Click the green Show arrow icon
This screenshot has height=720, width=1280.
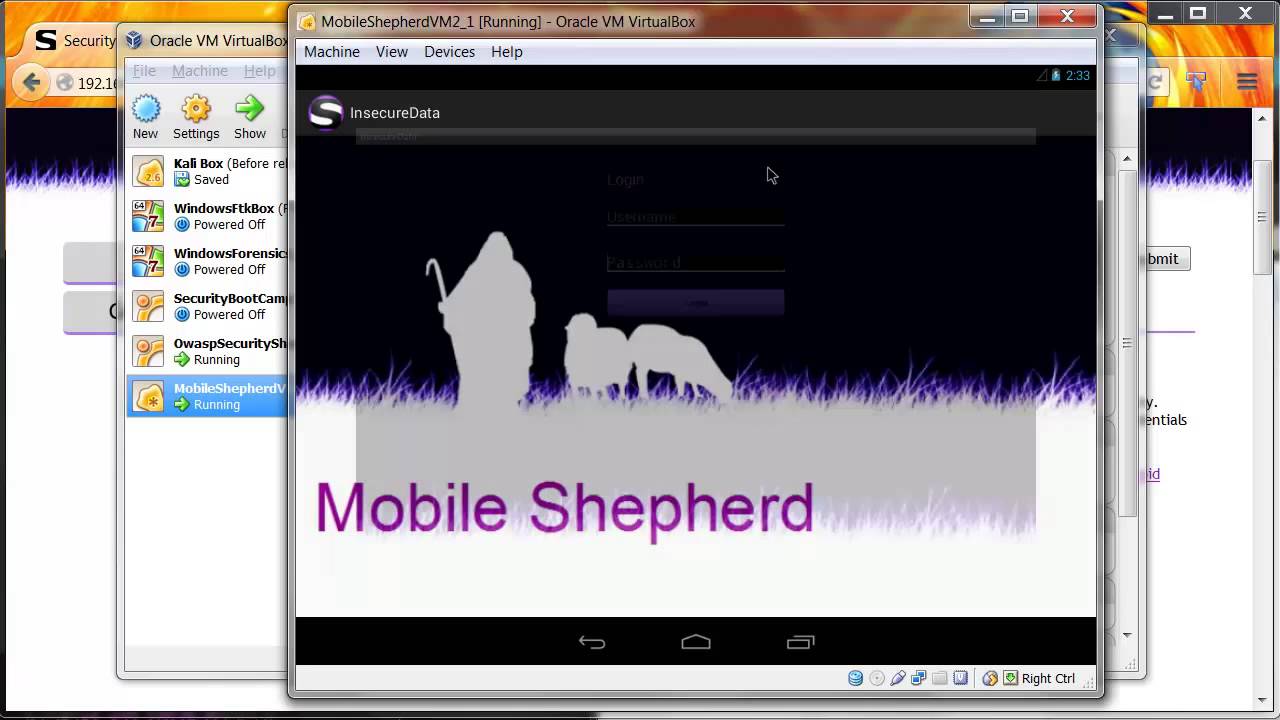click(x=250, y=108)
